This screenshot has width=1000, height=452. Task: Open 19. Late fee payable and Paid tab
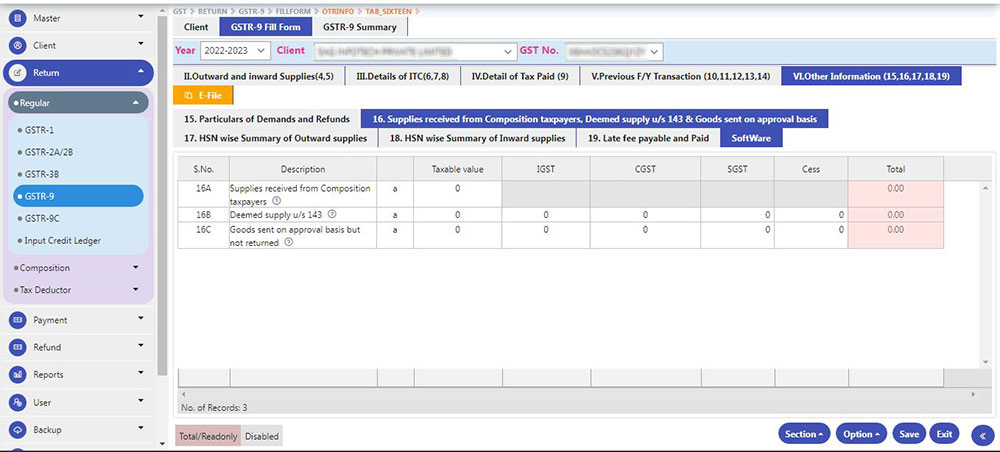[648, 138]
